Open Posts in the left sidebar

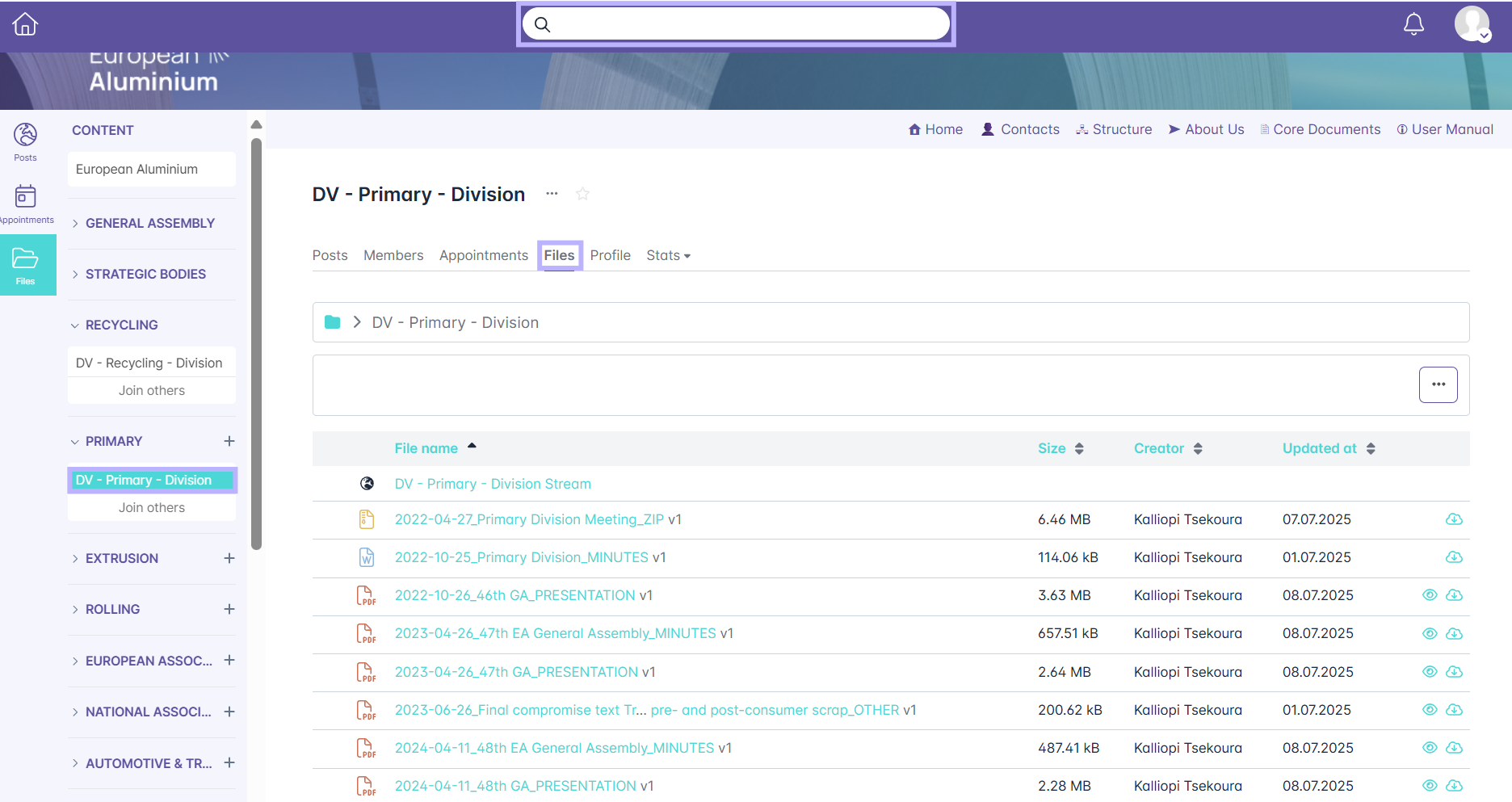click(x=25, y=141)
